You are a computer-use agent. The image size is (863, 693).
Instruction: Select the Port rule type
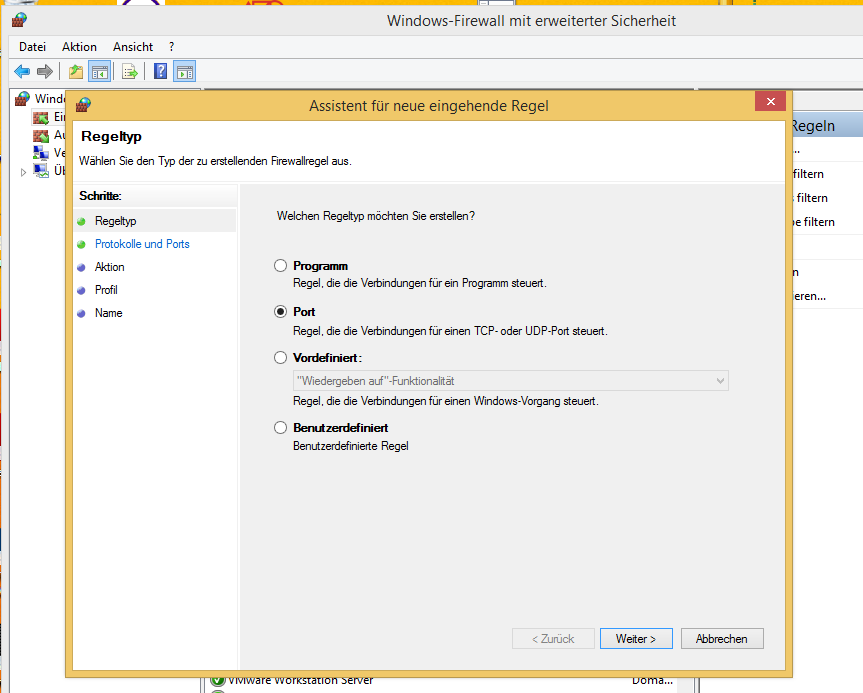coord(281,312)
